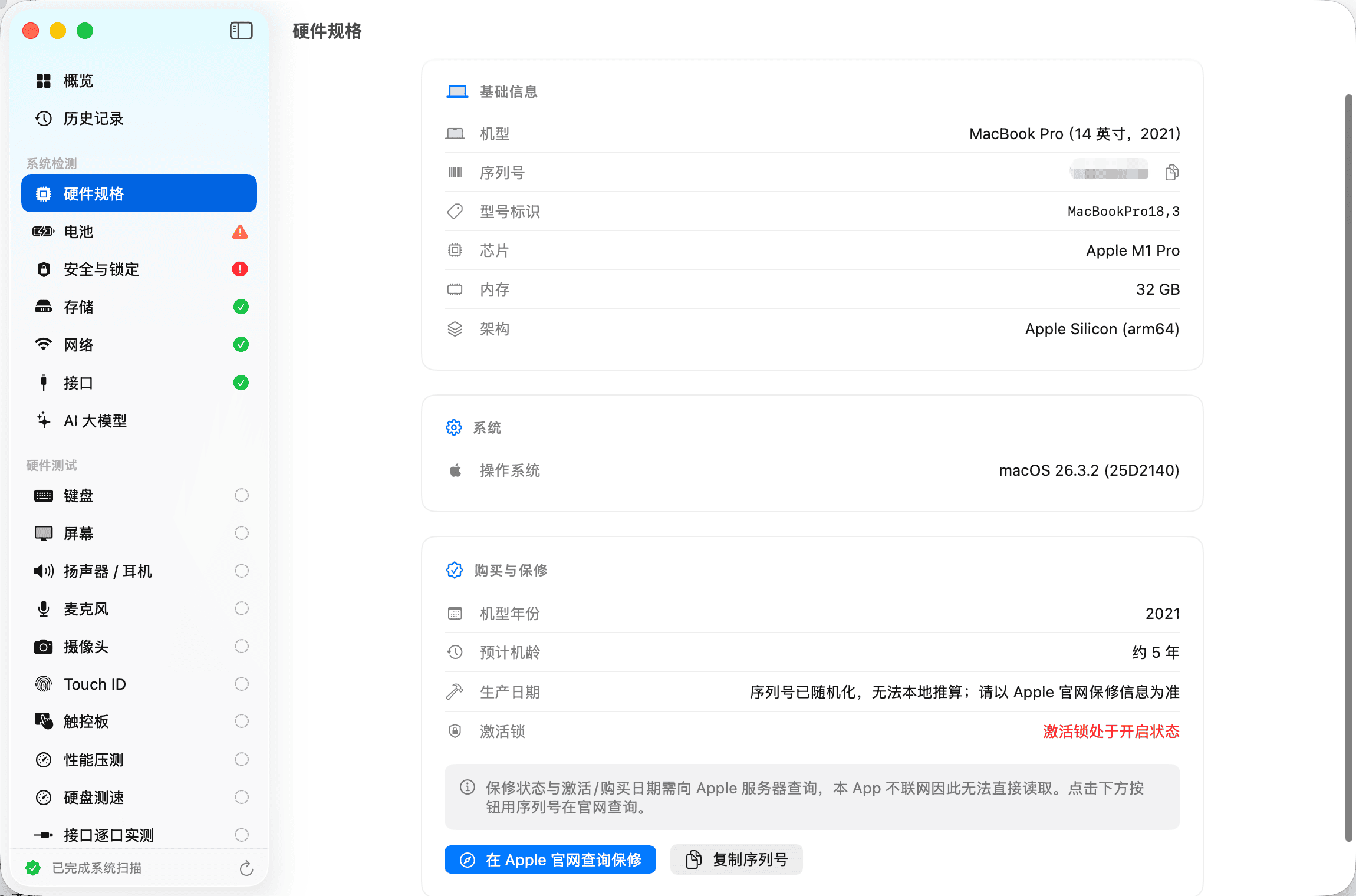This screenshot has width=1356, height=896.
Task: Click the memory icon beside 内存
Action: (x=455, y=289)
